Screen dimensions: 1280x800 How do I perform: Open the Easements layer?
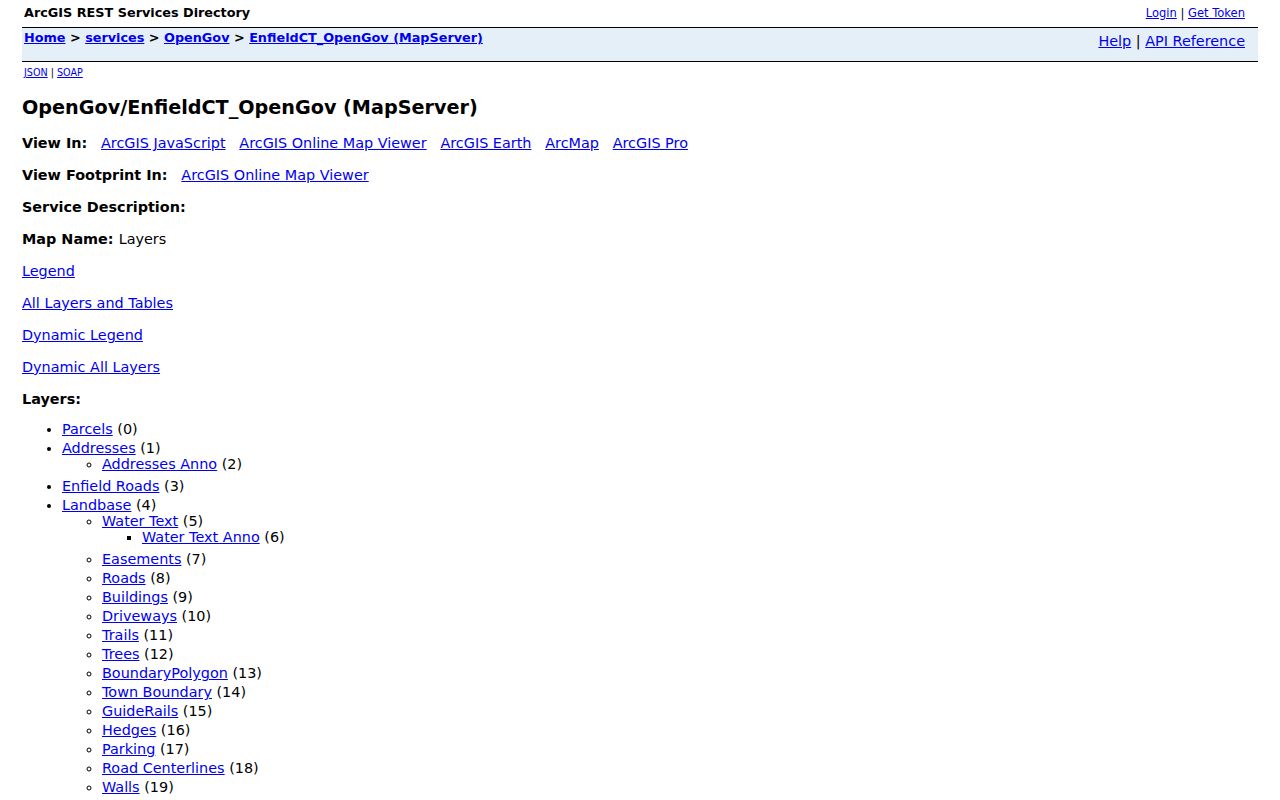142,559
